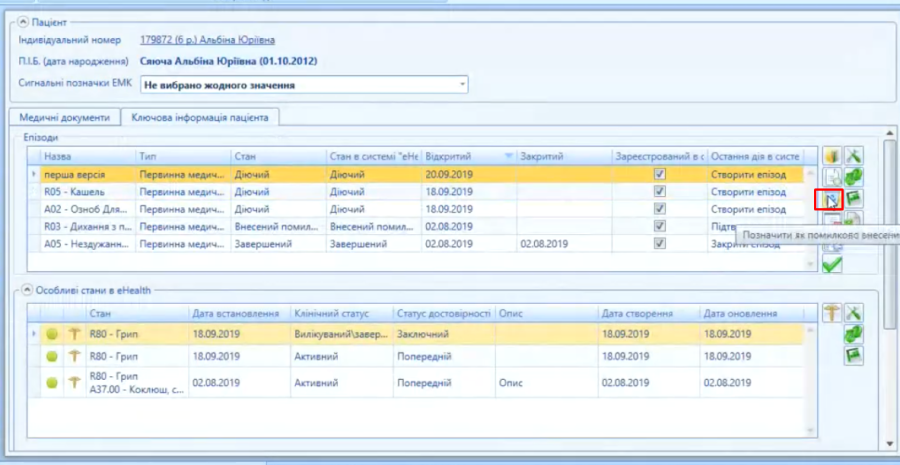The width and height of the screenshot is (900, 465).
Task: Click green circle icon in Вилікуваний R80 row
Action: (x=52, y=334)
